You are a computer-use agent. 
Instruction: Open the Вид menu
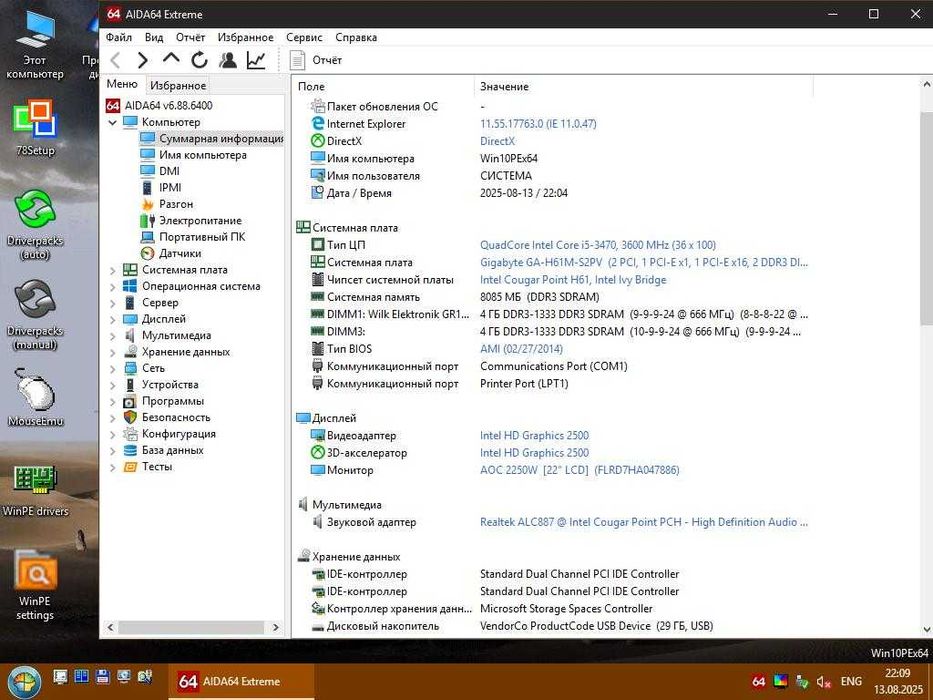(154, 37)
